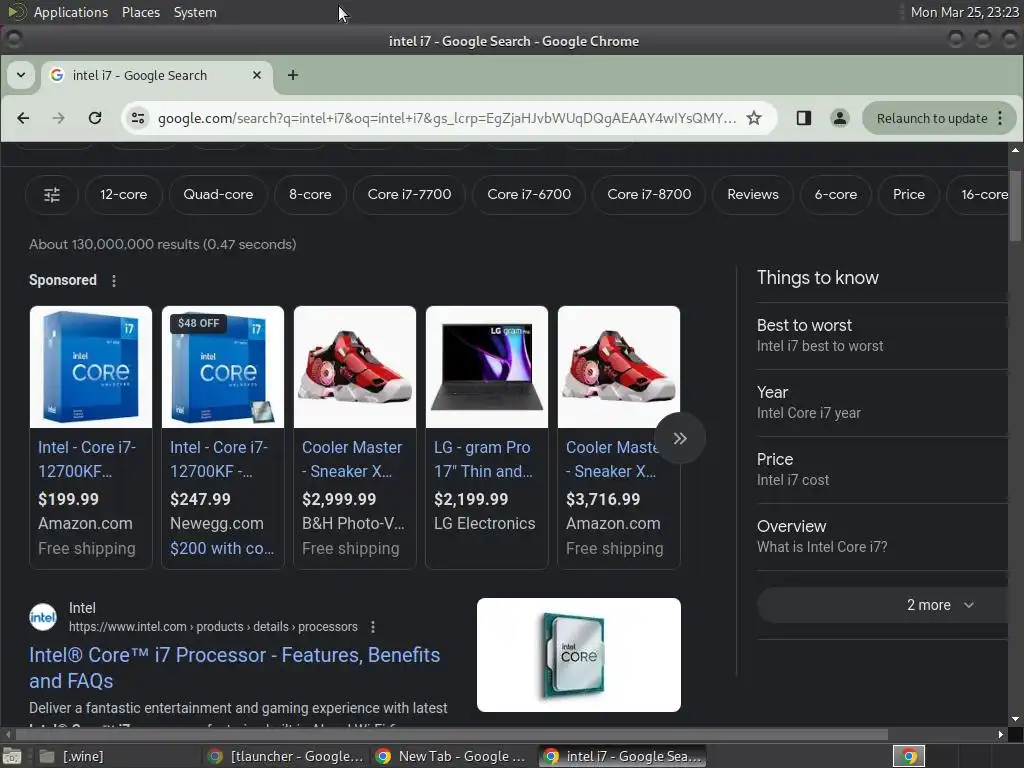Select the Quad-core filter chip
This screenshot has width=1024, height=768.
(218, 195)
